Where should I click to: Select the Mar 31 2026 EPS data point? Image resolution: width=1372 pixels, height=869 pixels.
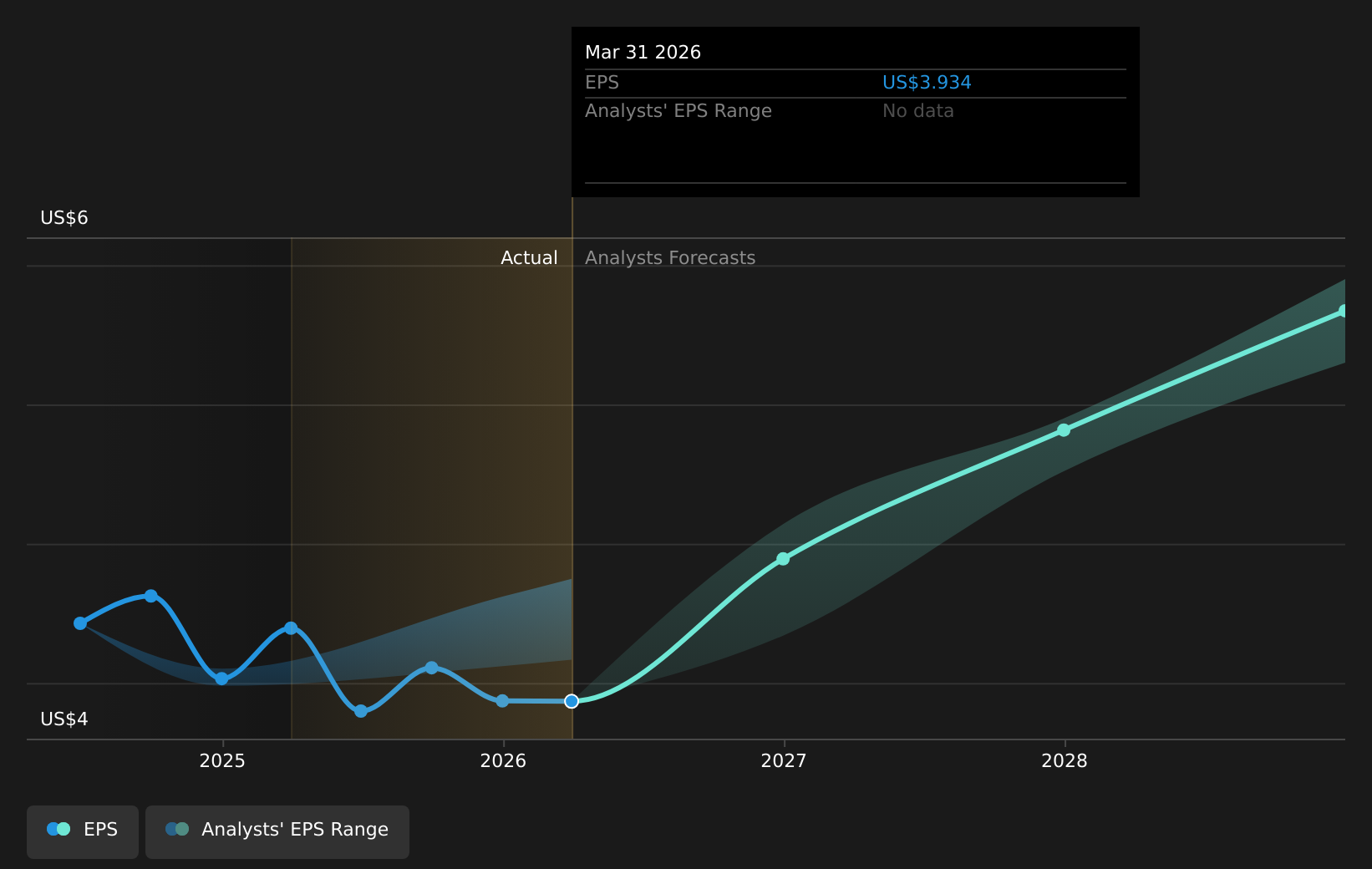coord(572,701)
